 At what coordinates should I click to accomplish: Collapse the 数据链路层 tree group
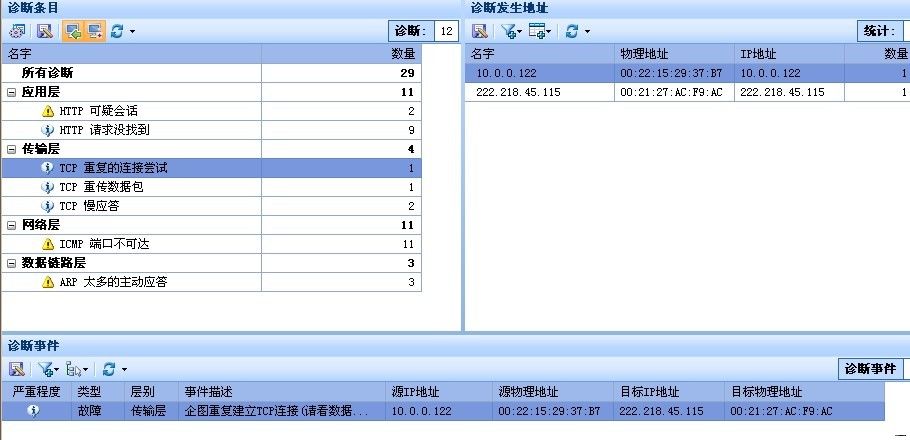[12, 263]
